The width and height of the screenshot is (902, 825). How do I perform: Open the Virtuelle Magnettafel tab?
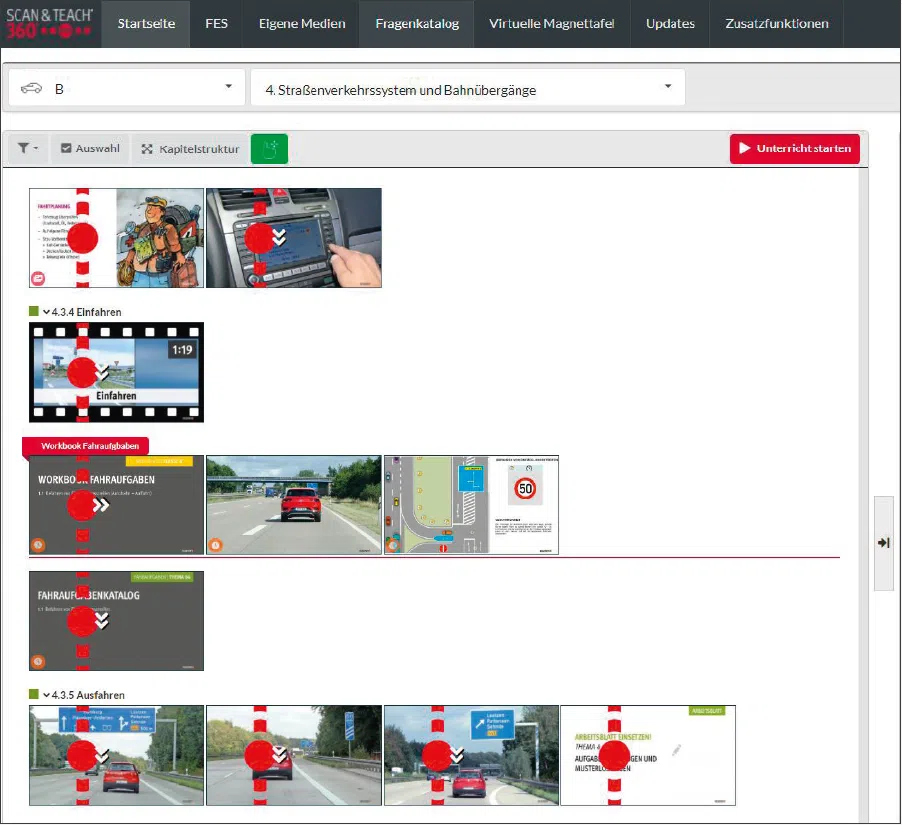click(x=552, y=24)
